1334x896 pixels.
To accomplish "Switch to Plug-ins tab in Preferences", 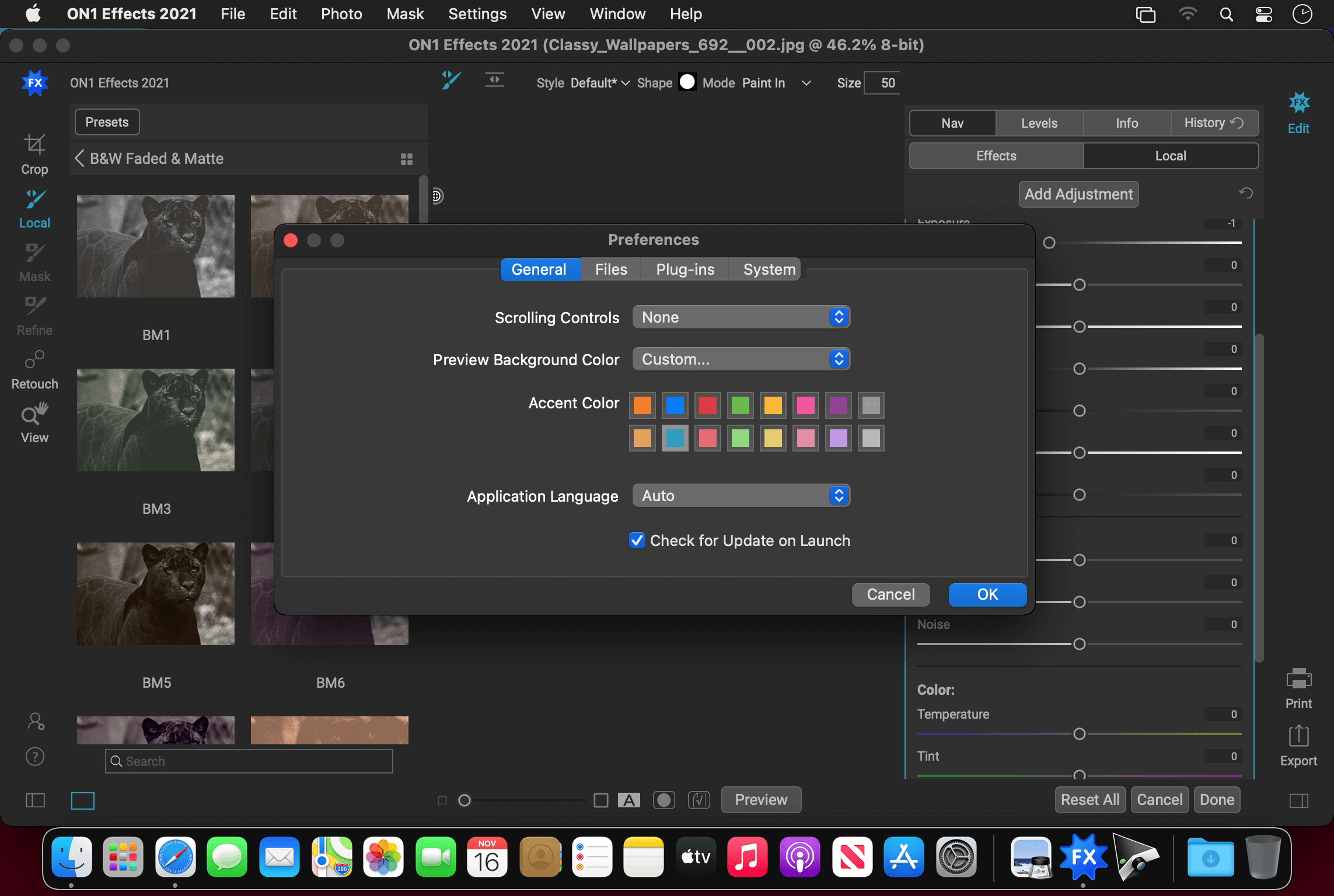I will [685, 269].
